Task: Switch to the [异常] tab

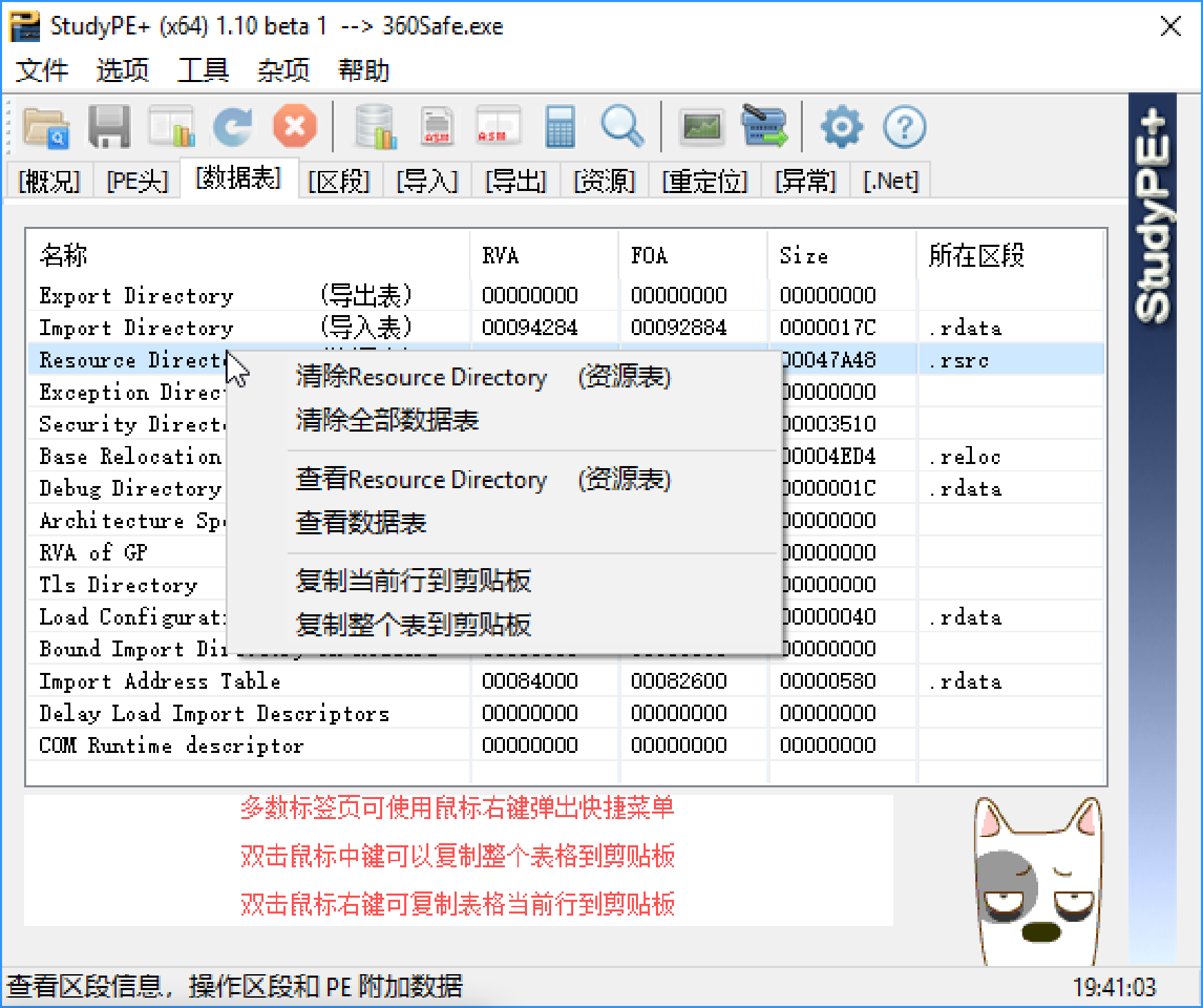Action: [806, 181]
